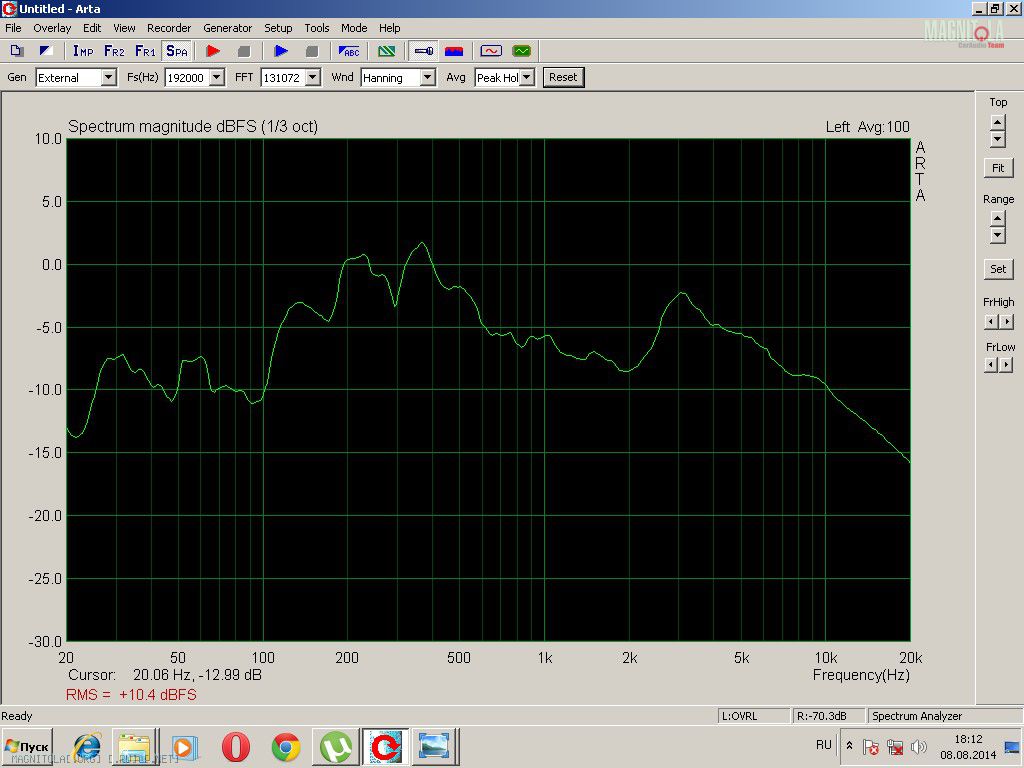
Task: Start the generator with the blue play button
Action: 281,51
